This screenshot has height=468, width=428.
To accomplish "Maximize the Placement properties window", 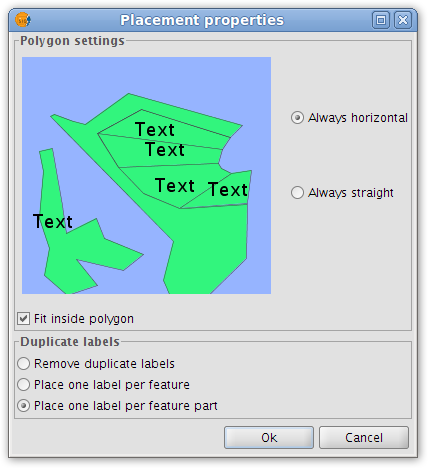I will [x=381, y=20].
